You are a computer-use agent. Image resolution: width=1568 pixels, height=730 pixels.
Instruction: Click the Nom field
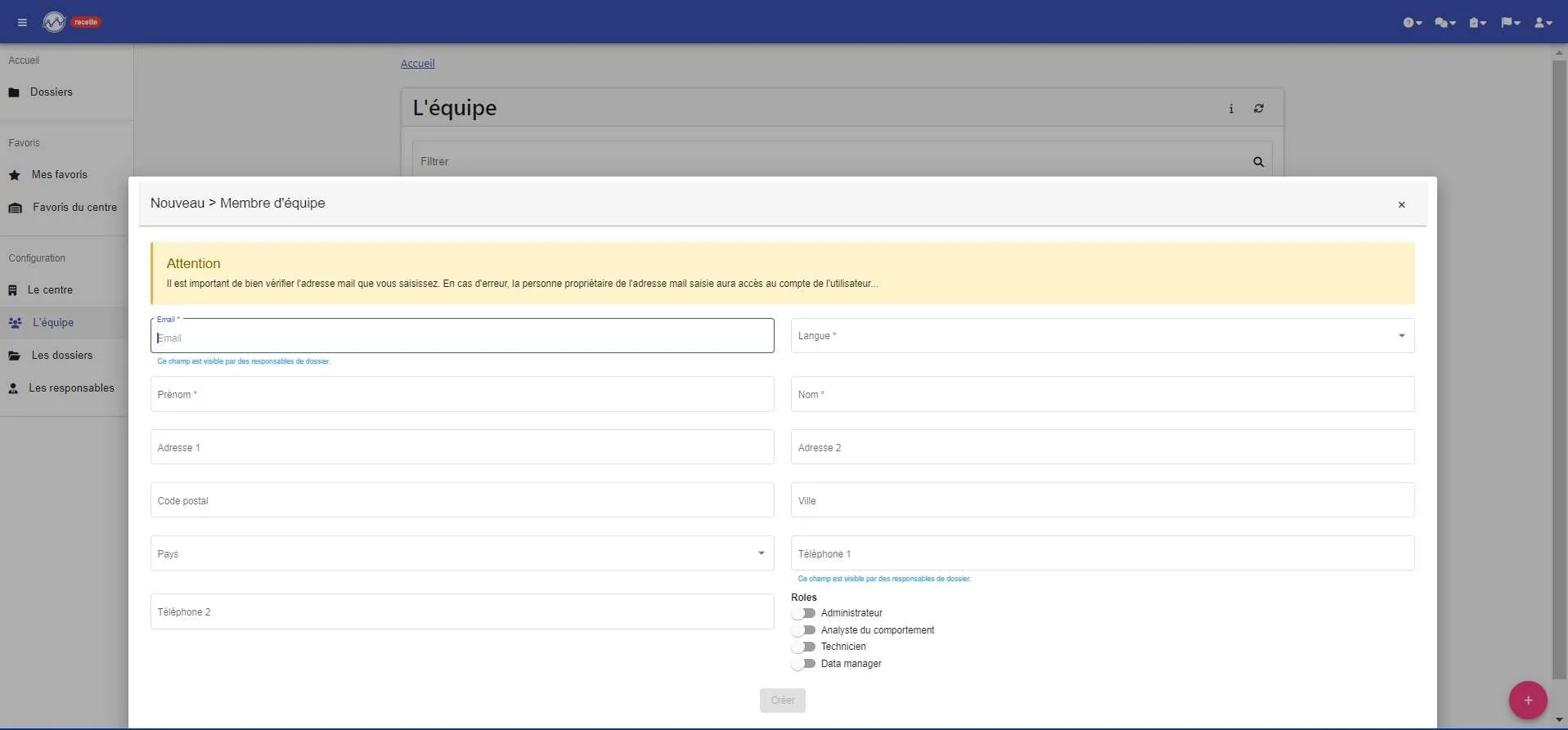coord(1103,394)
